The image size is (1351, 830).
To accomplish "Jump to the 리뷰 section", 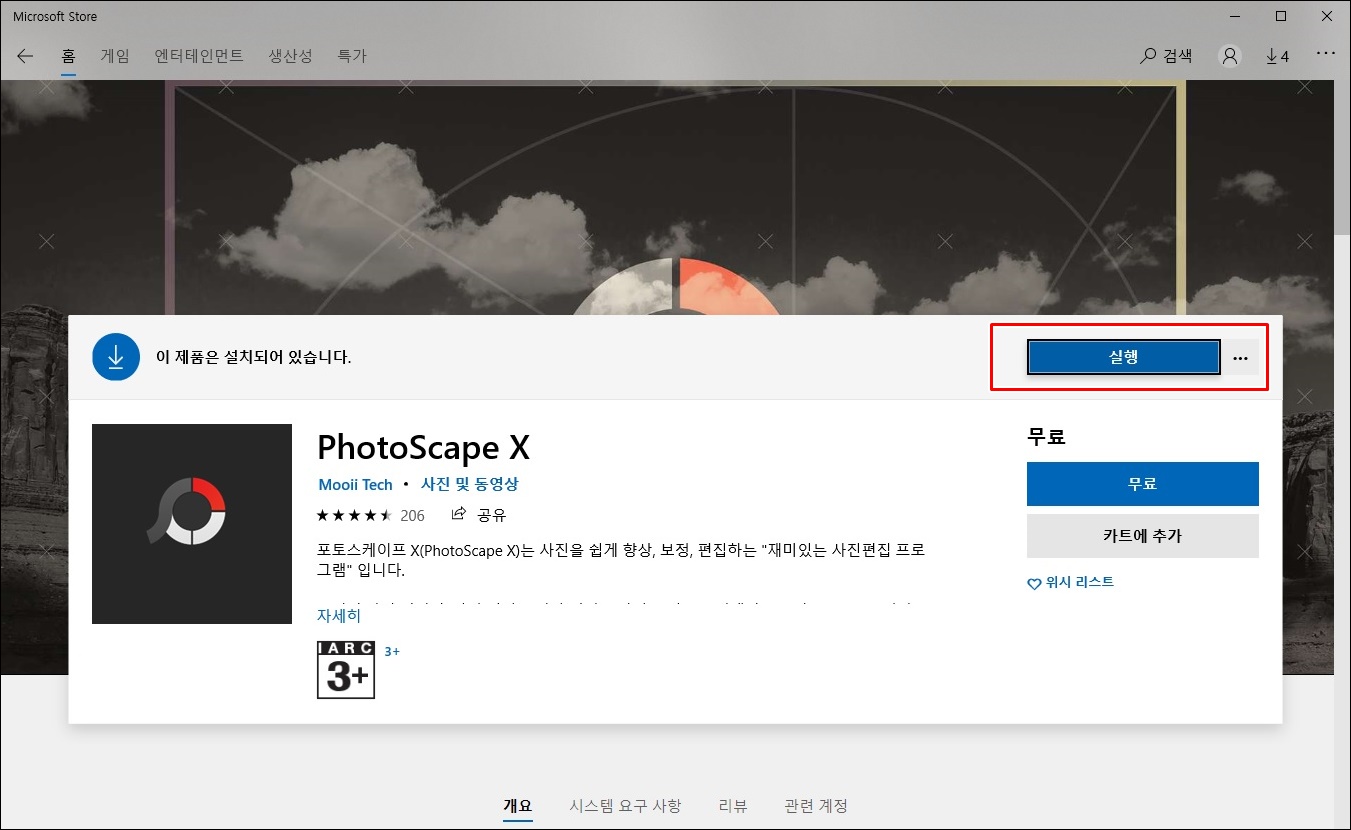I will pos(733,806).
